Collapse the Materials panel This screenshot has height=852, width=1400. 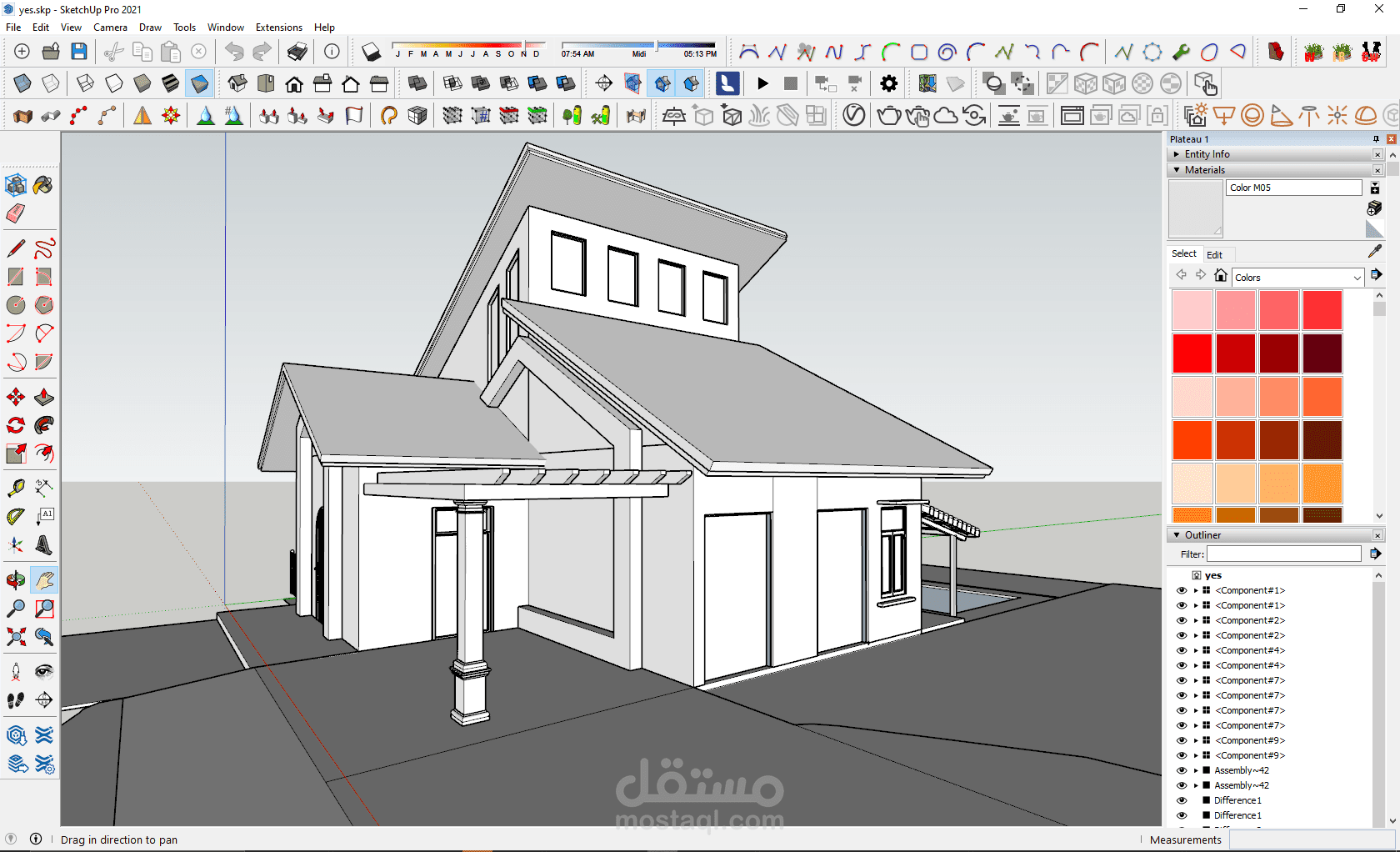point(1177,170)
